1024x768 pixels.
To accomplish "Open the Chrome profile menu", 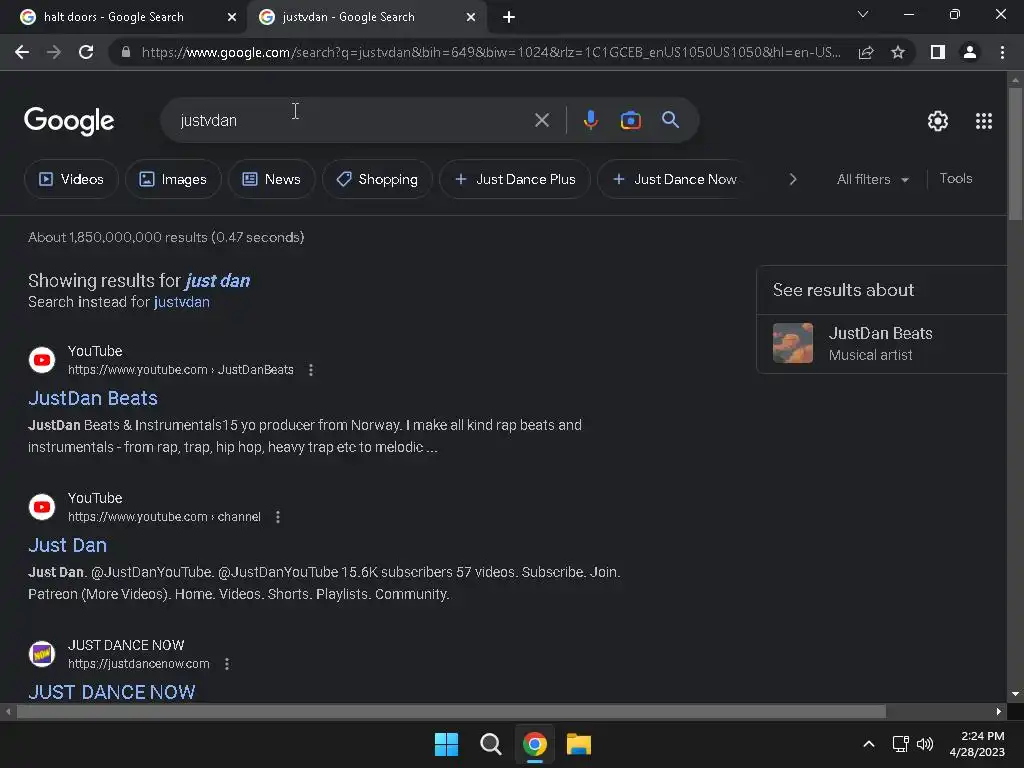I will [970, 52].
